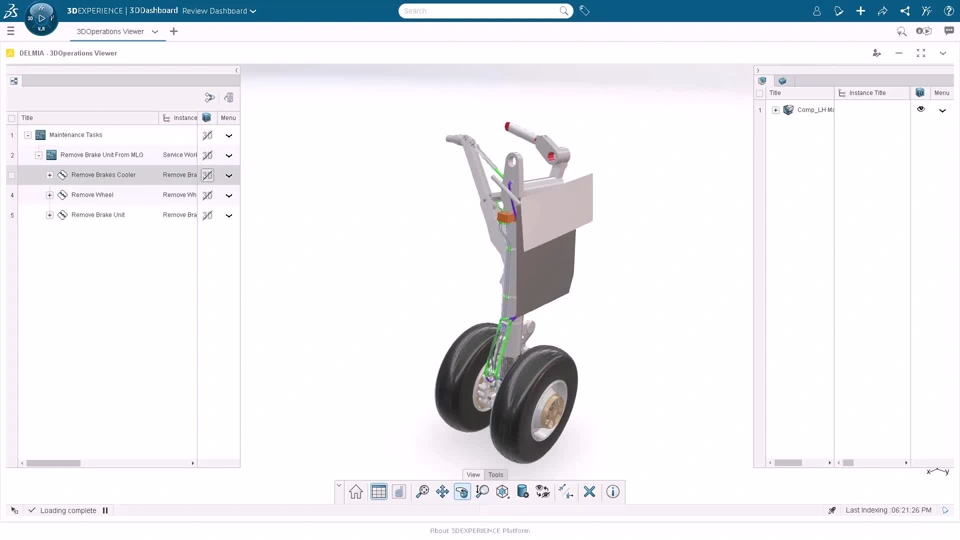Click the Share arrow icon in top bar

883,11
